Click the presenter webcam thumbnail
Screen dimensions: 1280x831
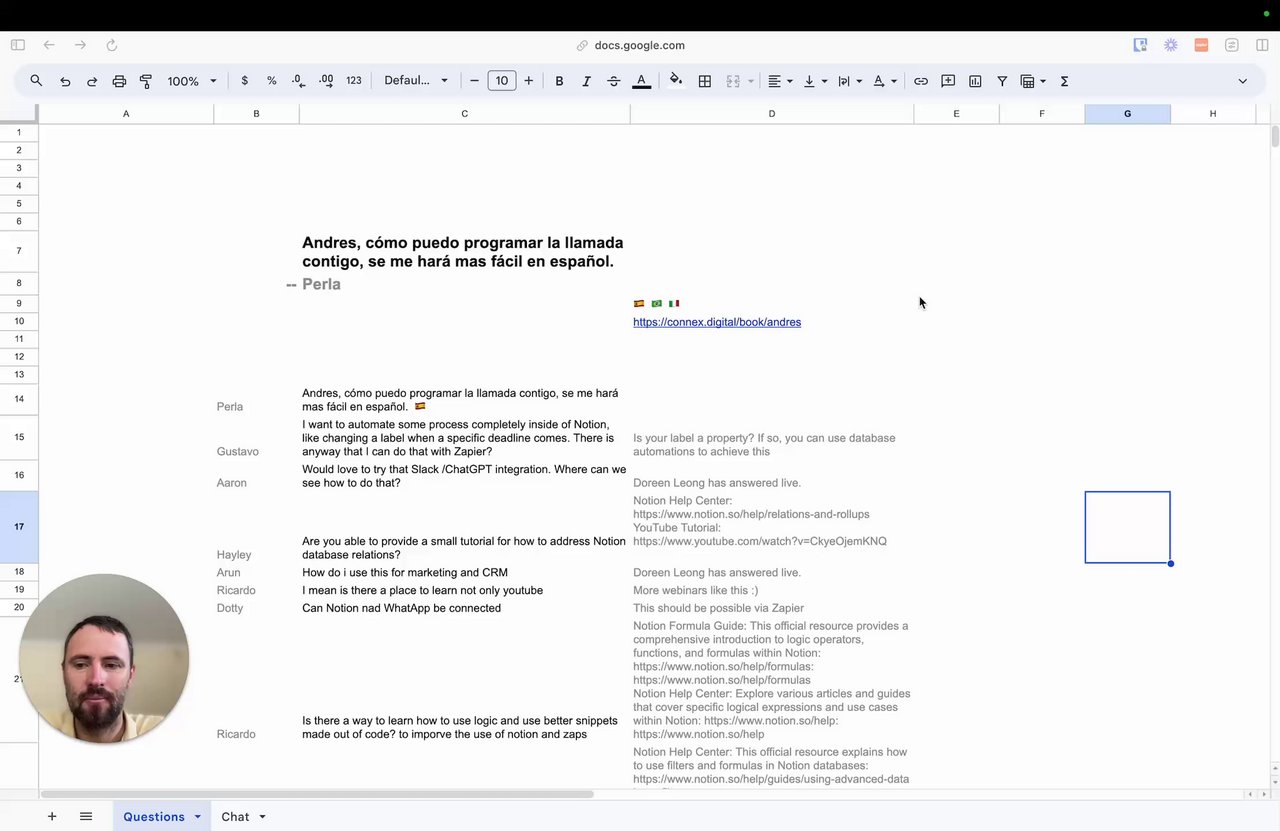(x=104, y=658)
